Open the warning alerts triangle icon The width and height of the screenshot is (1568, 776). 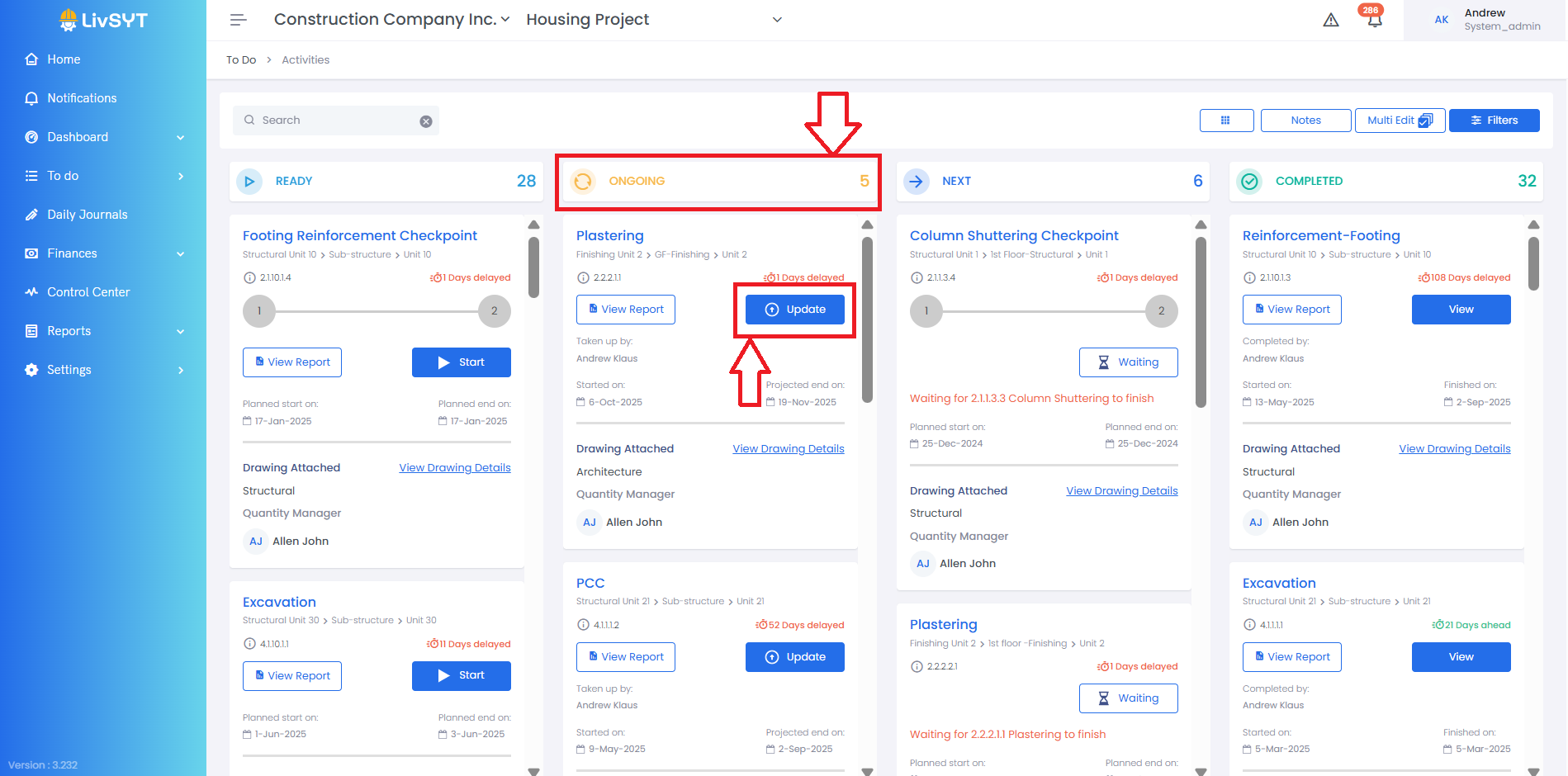coord(1330,21)
